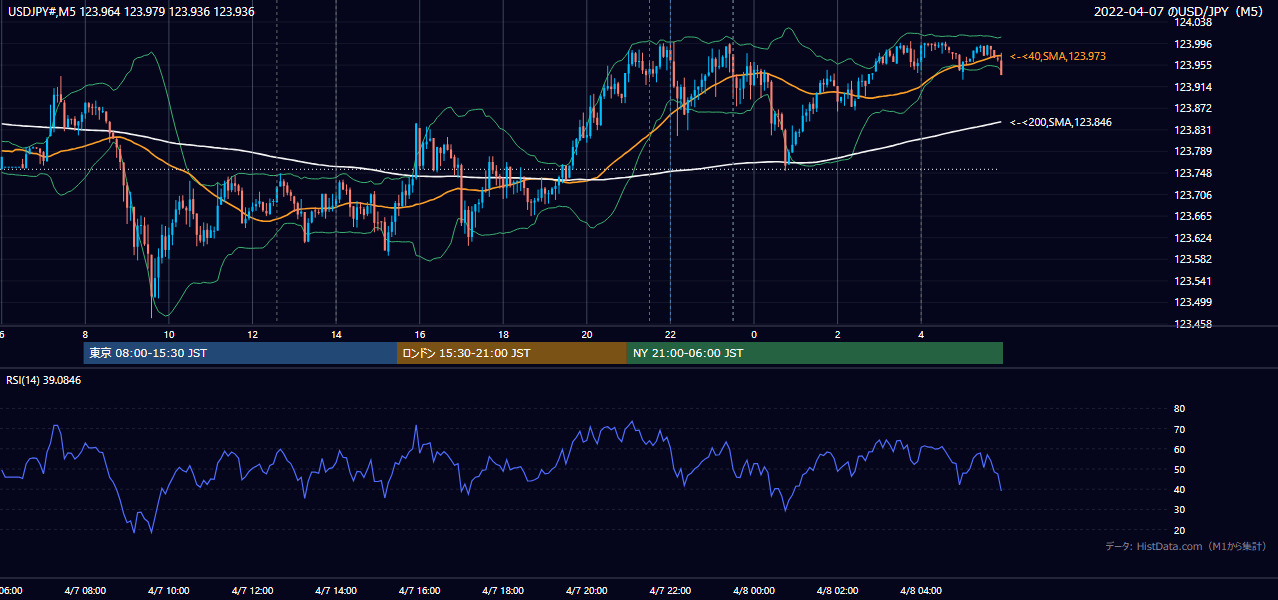The width and height of the screenshot is (1278, 600).
Task: Click bottom time label 4/7 18:00
Action: point(503,591)
